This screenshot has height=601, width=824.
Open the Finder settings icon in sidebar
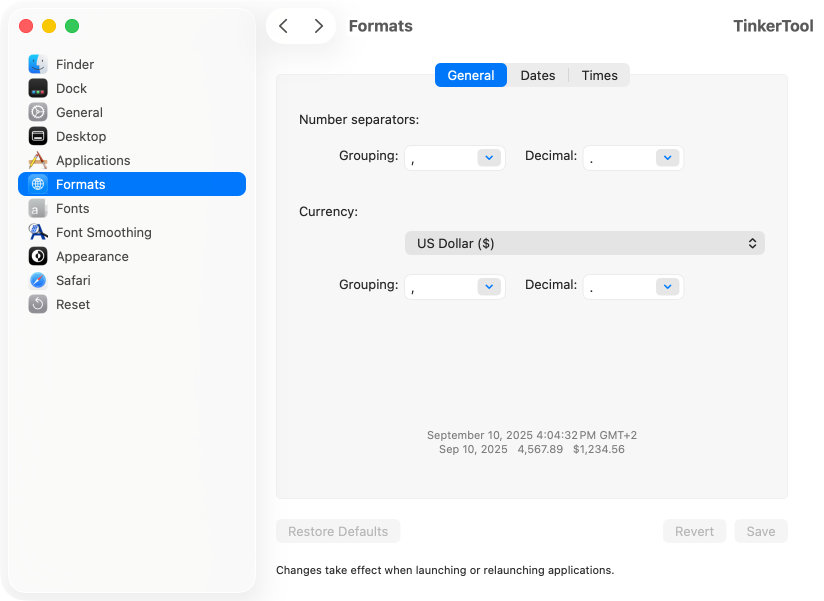(38, 64)
